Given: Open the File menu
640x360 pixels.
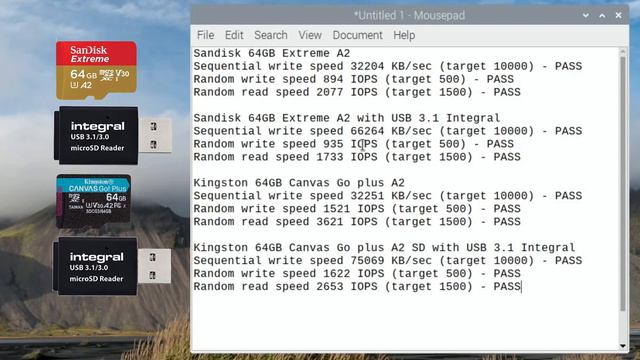Looking at the screenshot, I should pyautogui.click(x=205, y=36).
